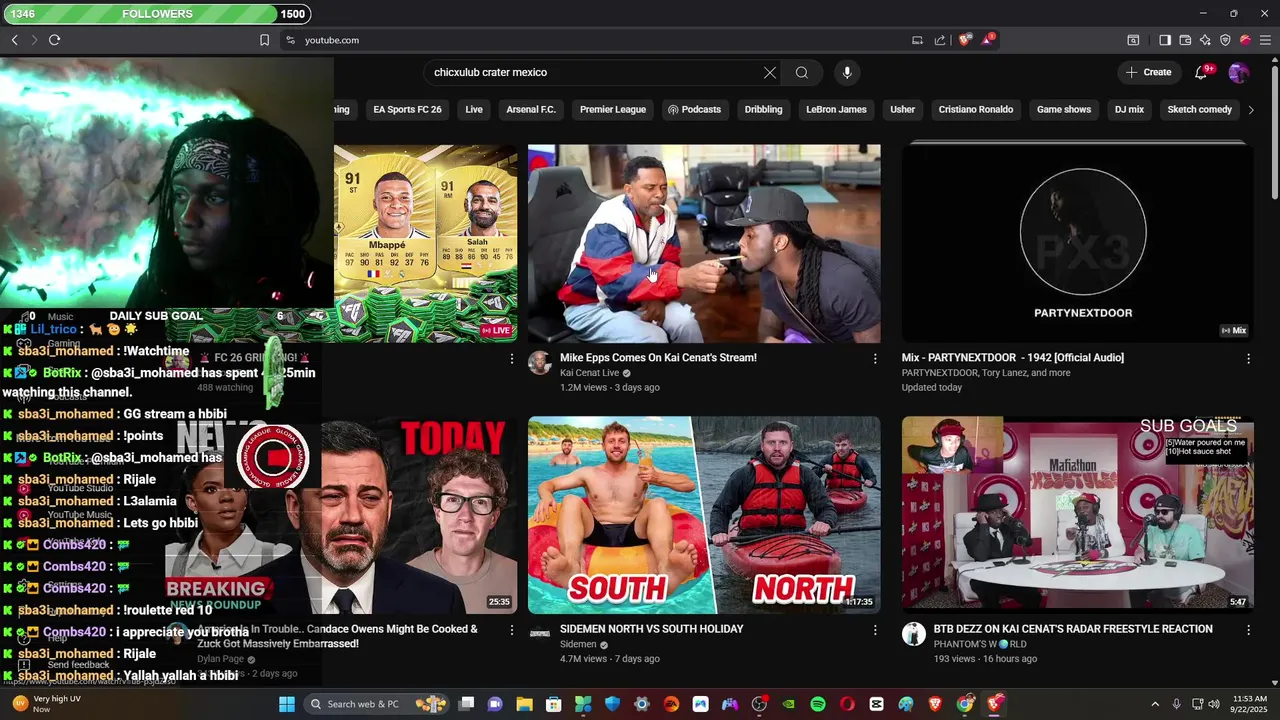Click the Brave Shields lion icon
The width and height of the screenshot is (1280, 720).
click(x=965, y=40)
